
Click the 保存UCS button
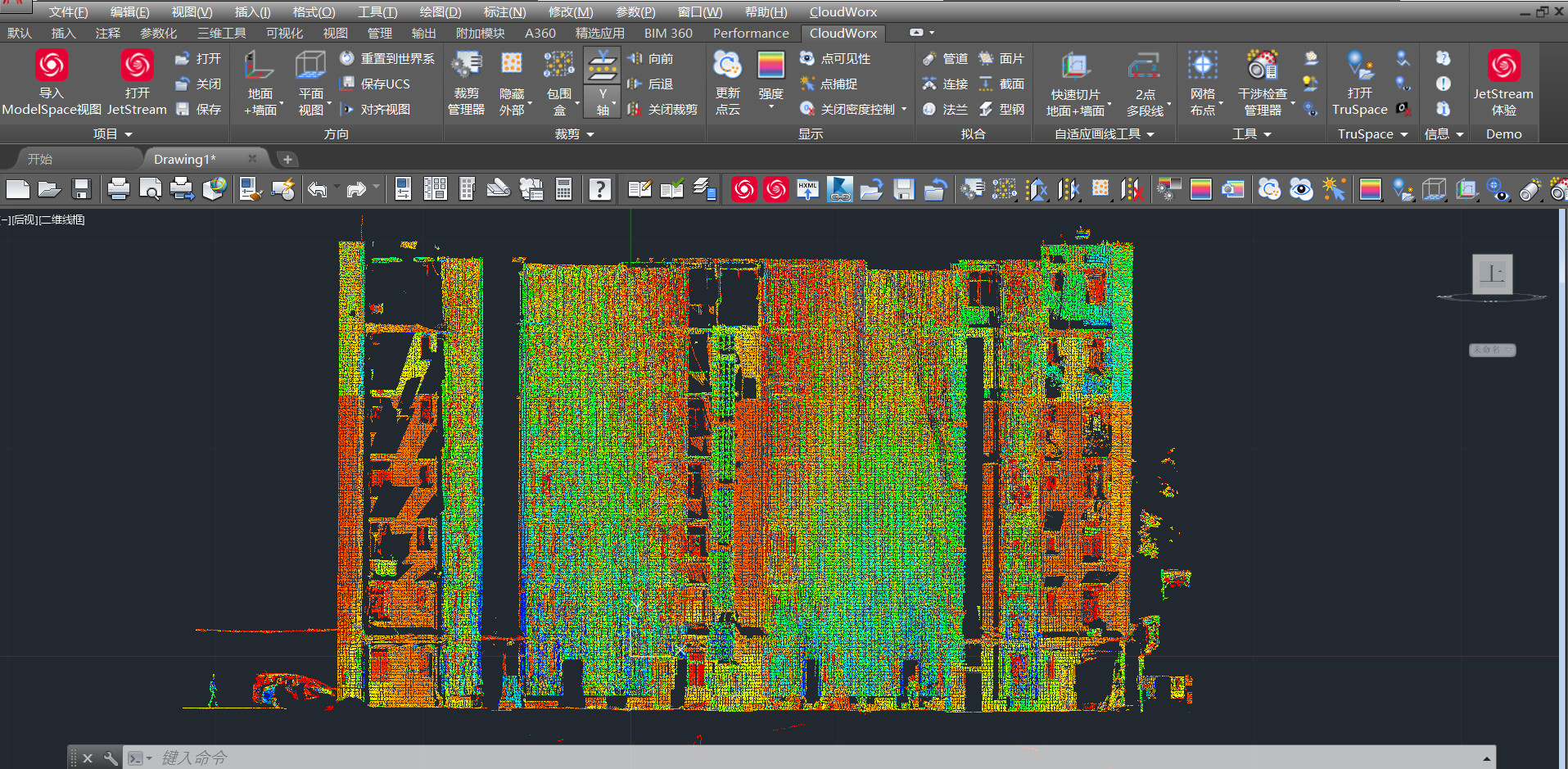tap(375, 84)
